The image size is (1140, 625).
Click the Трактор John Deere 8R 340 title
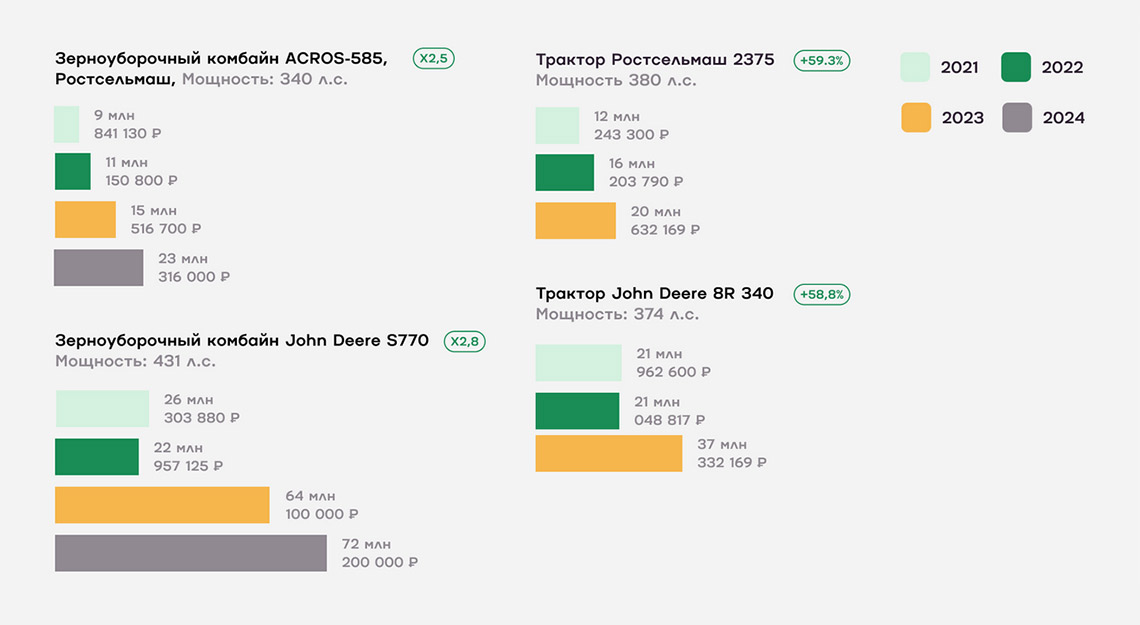coord(654,294)
